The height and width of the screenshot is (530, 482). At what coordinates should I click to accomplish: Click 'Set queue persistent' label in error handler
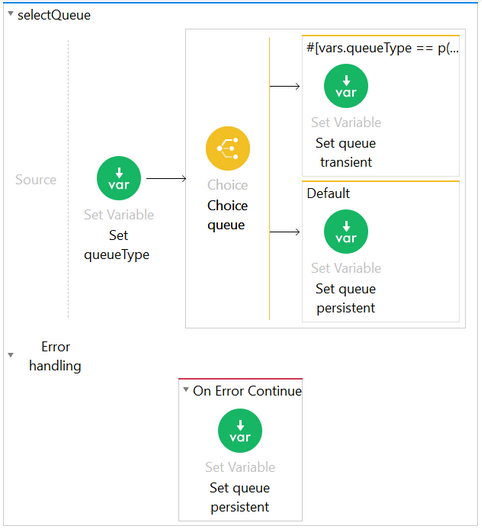(x=240, y=497)
